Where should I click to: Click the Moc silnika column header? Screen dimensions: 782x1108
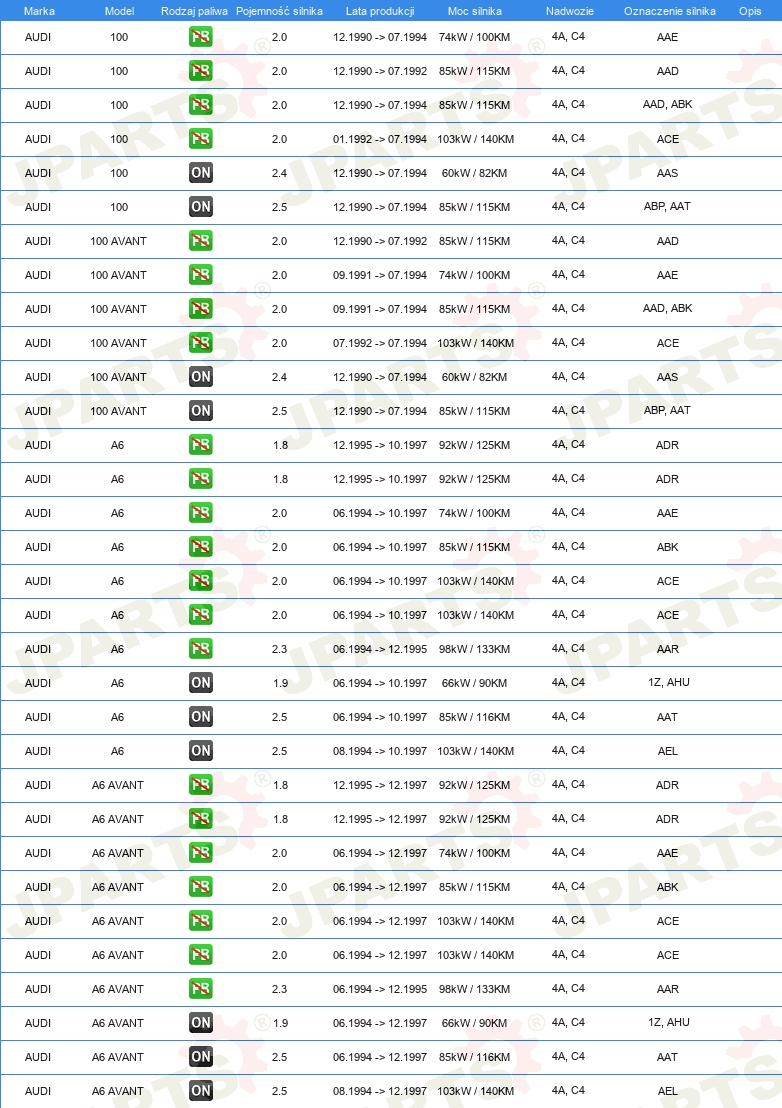(475, 11)
